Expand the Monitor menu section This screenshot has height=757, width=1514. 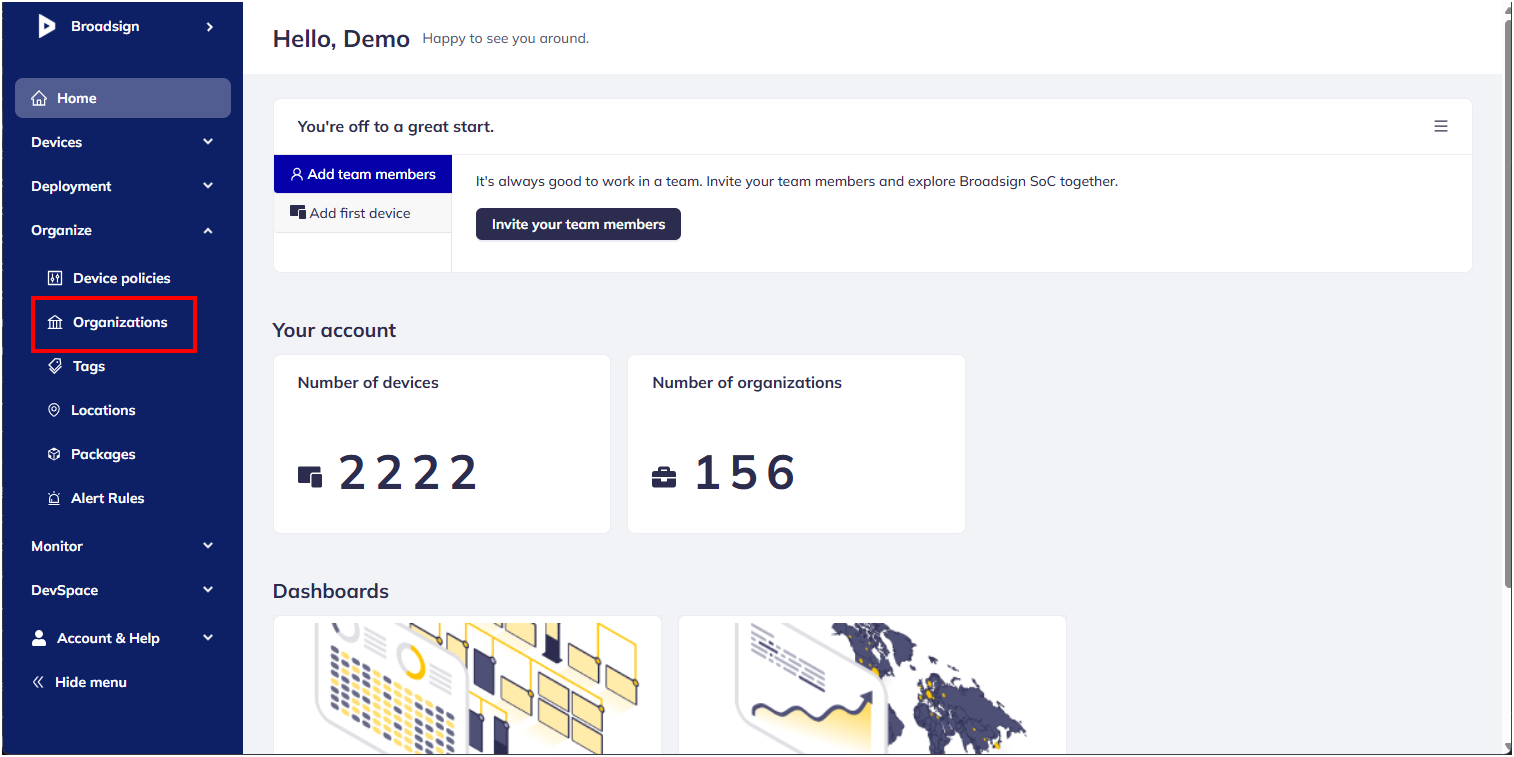(x=208, y=546)
